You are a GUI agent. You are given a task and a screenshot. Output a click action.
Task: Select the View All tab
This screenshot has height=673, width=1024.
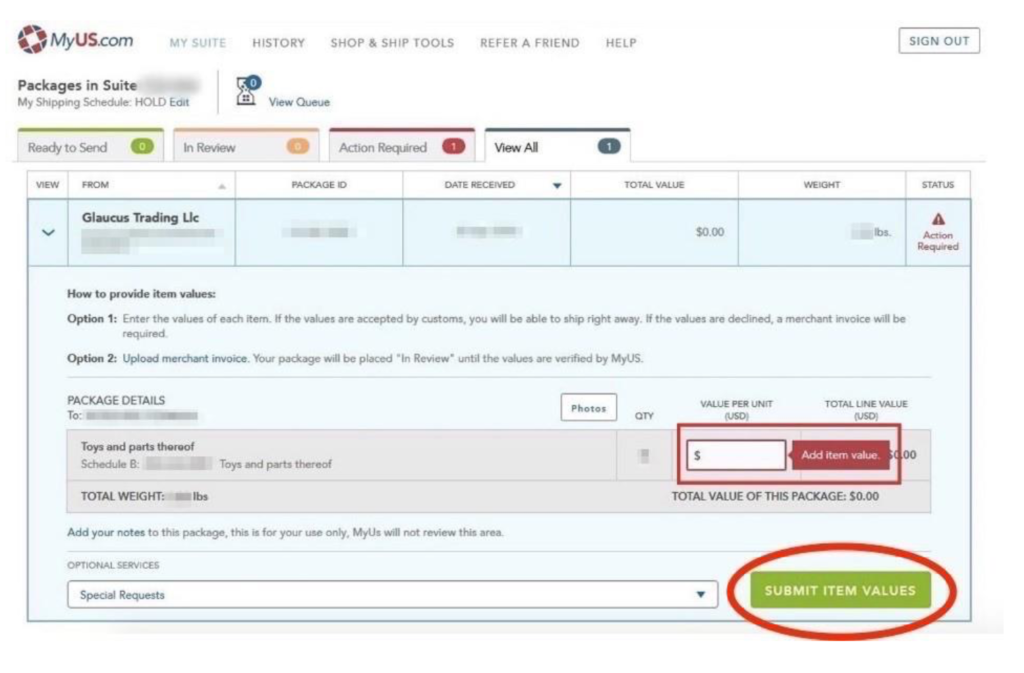coord(558,146)
